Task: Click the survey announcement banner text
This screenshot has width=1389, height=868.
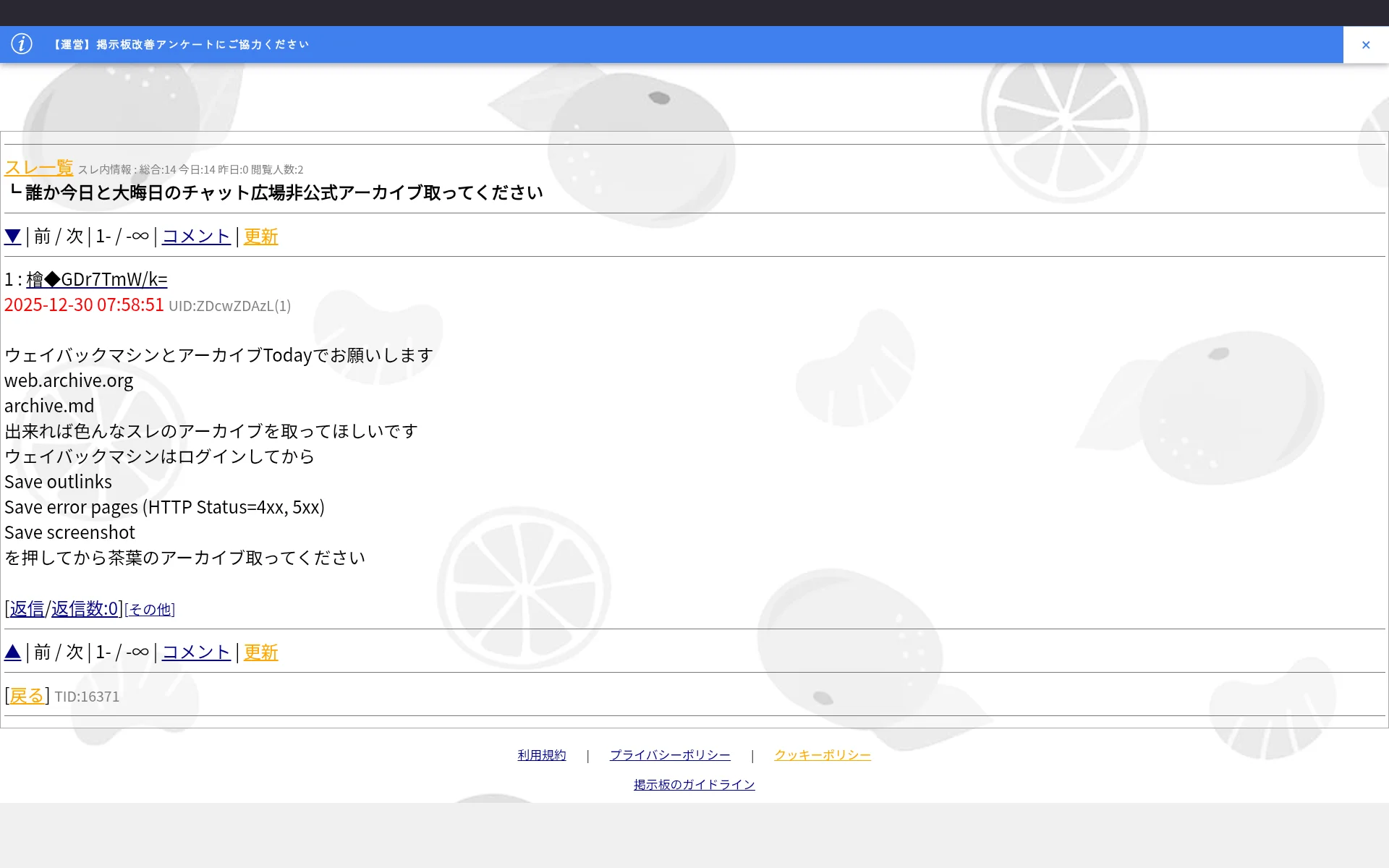Action: (181, 45)
